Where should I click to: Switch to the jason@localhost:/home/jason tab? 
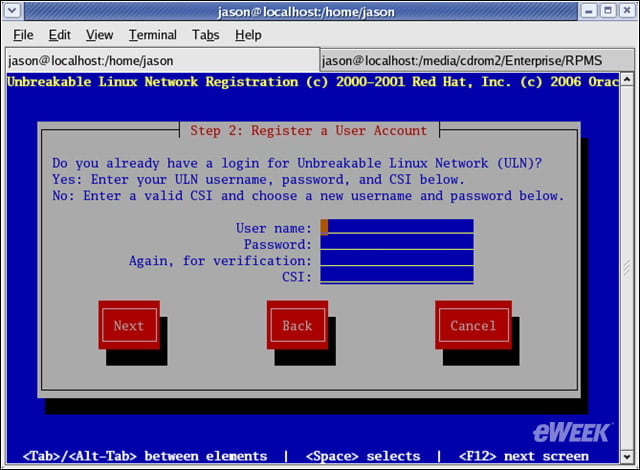pyautogui.click(x=162, y=60)
